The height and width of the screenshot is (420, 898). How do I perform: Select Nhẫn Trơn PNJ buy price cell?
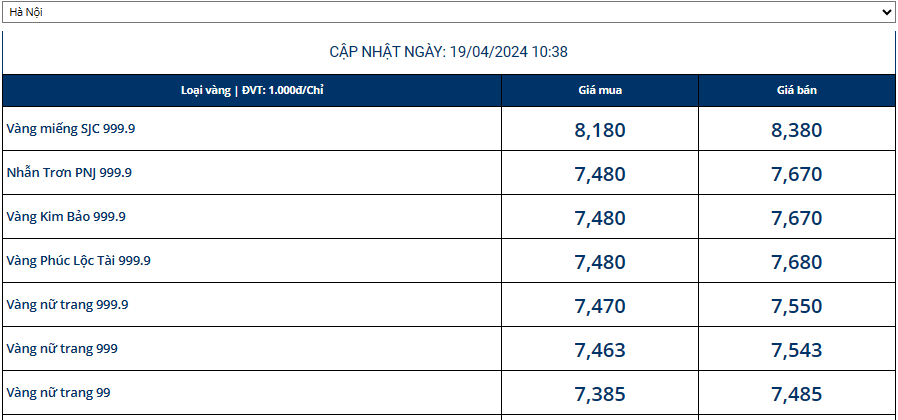tap(600, 174)
